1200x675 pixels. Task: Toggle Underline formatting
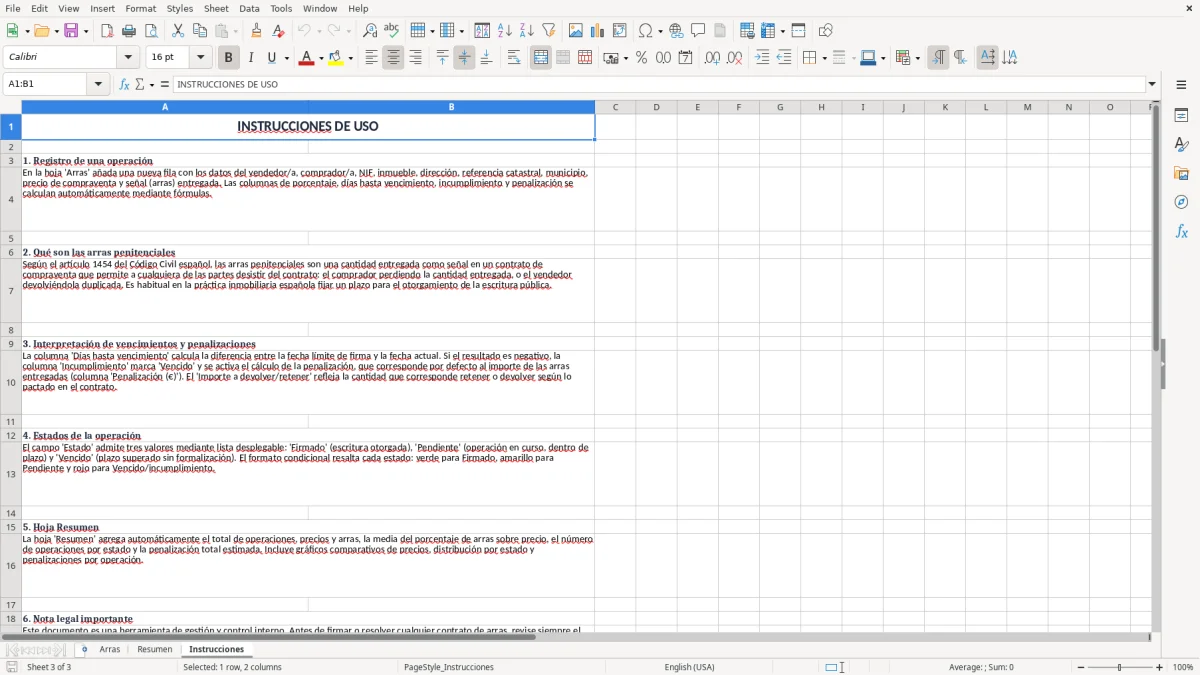coord(271,58)
